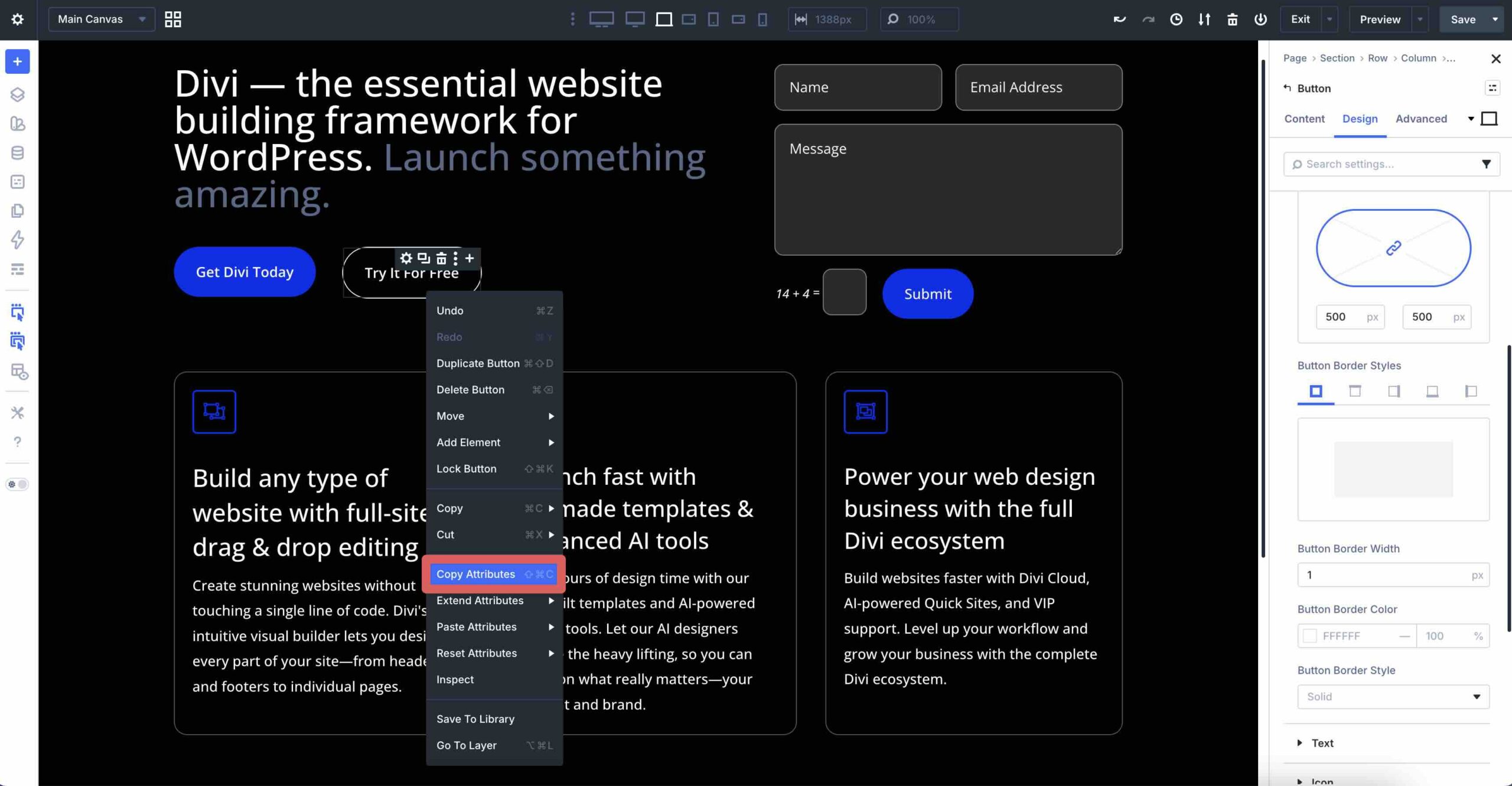Open the dropdown arrow beside Advanced tab
Image resolution: width=1512 pixels, height=786 pixels.
[x=1471, y=119]
